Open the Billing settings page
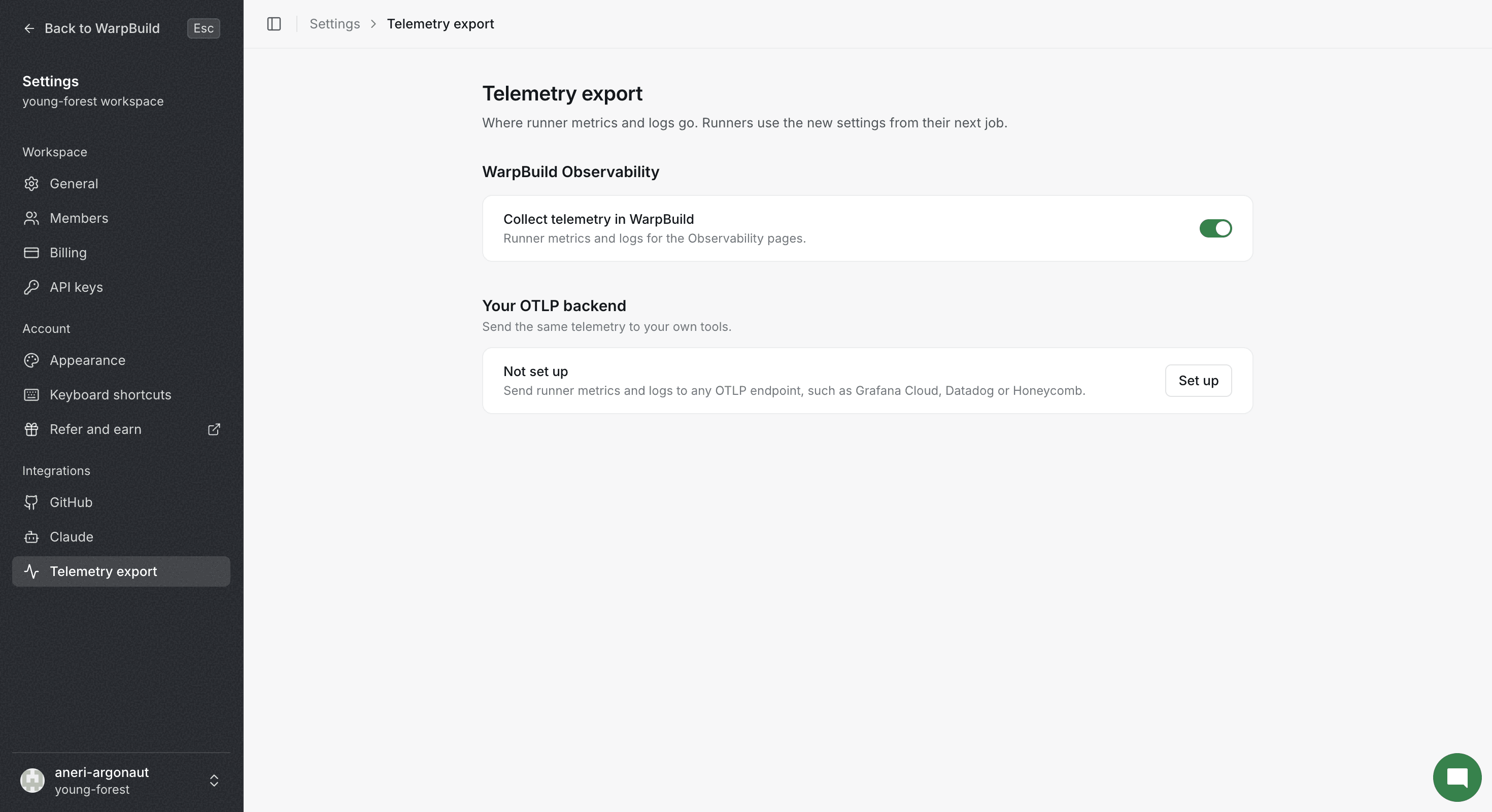This screenshot has height=812, width=1492. click(121, 253)
